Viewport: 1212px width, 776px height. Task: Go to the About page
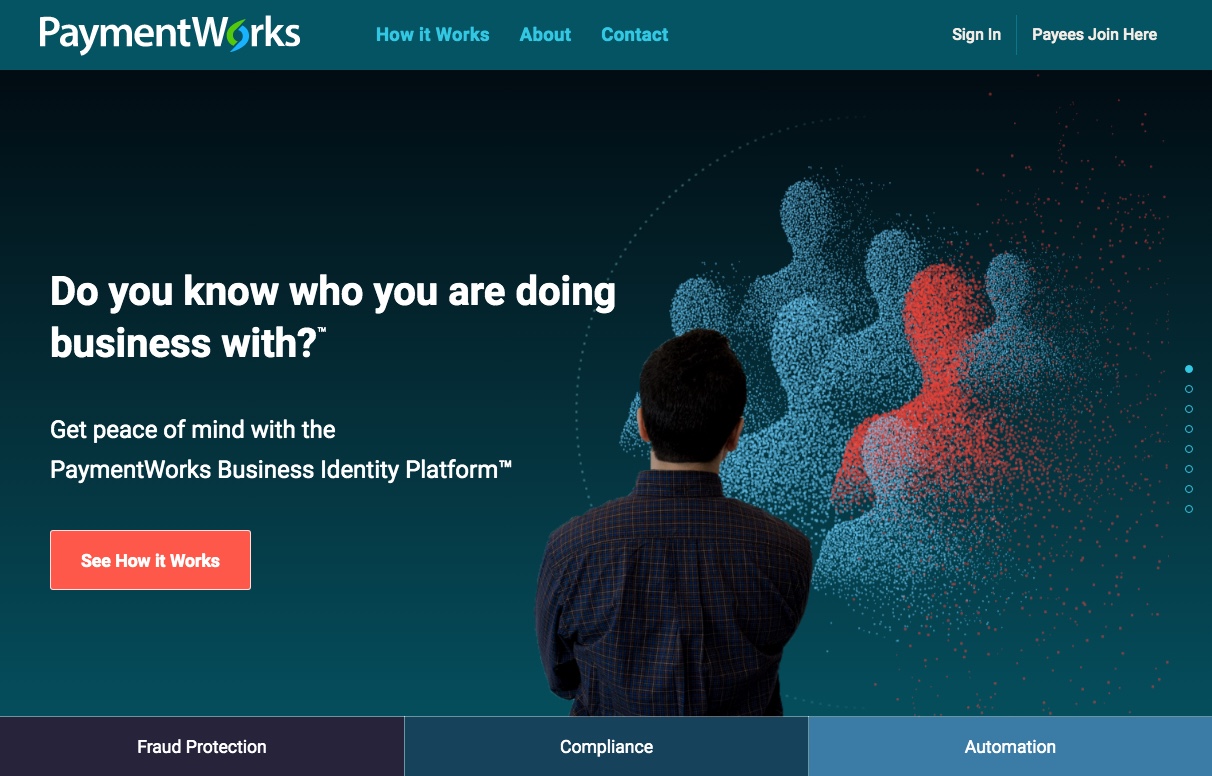[x=545, y=34]
